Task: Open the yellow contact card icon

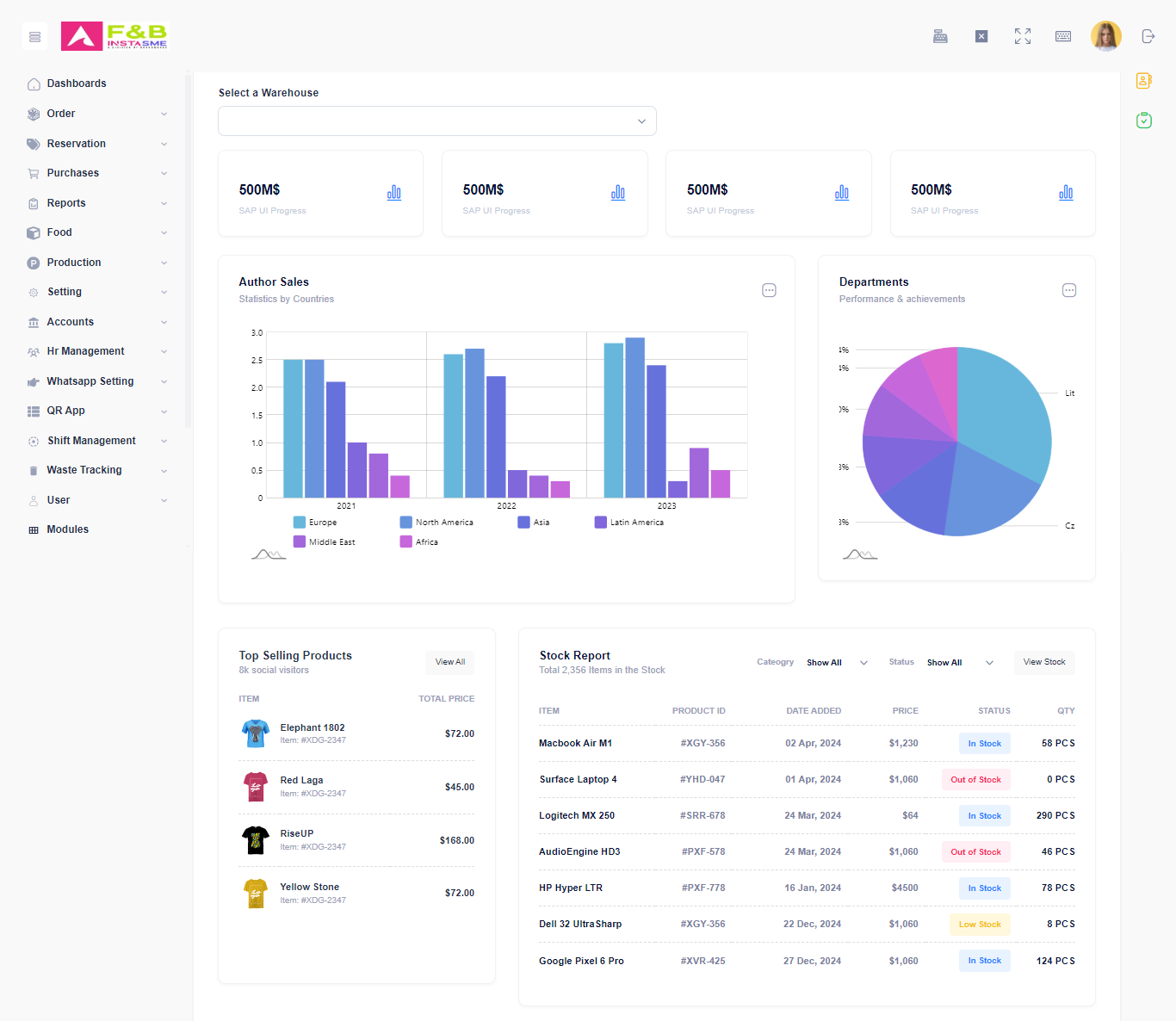Action: point(1144,81)
